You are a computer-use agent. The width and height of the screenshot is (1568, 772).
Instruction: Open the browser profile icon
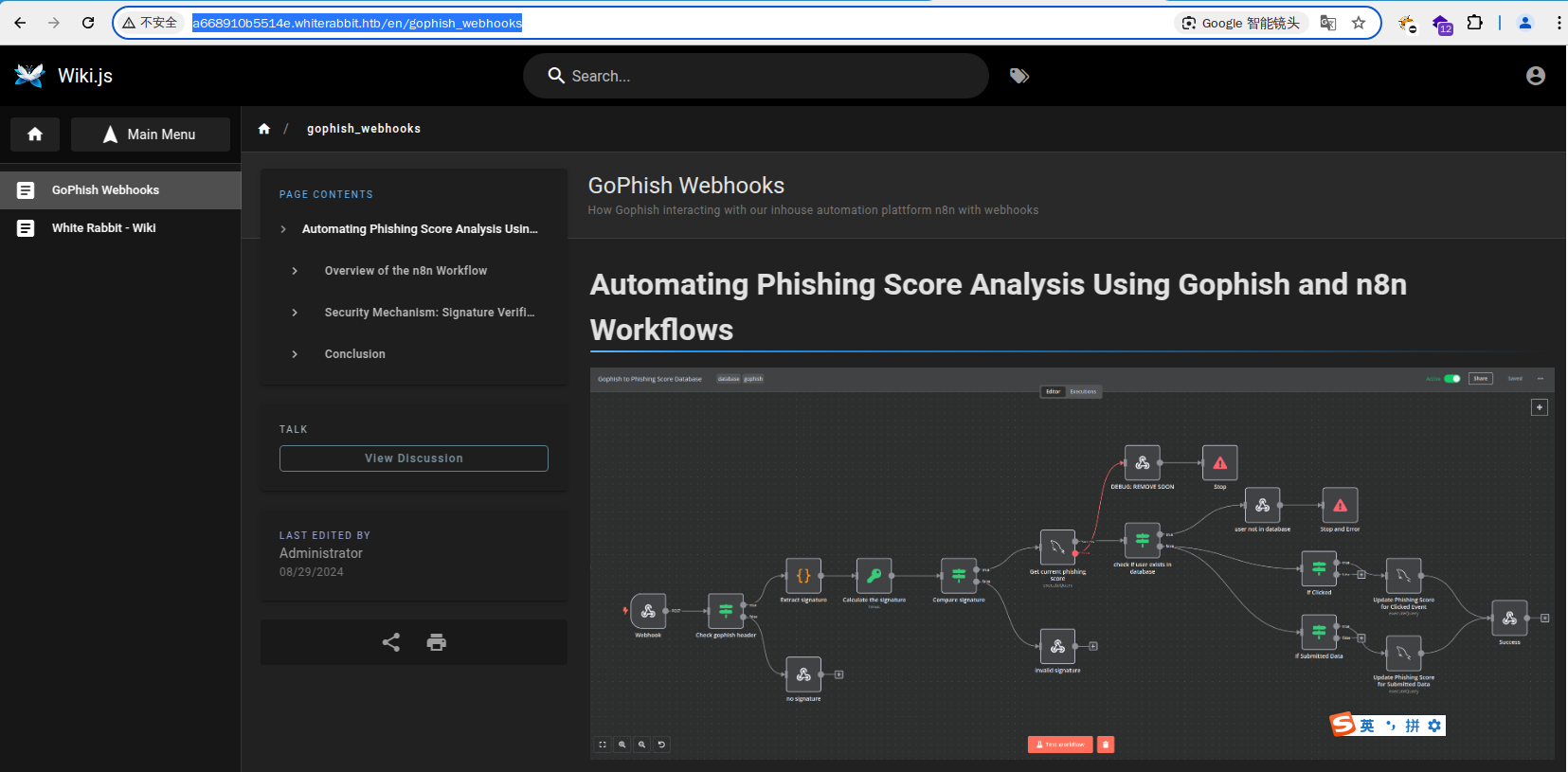[1525, 23]
